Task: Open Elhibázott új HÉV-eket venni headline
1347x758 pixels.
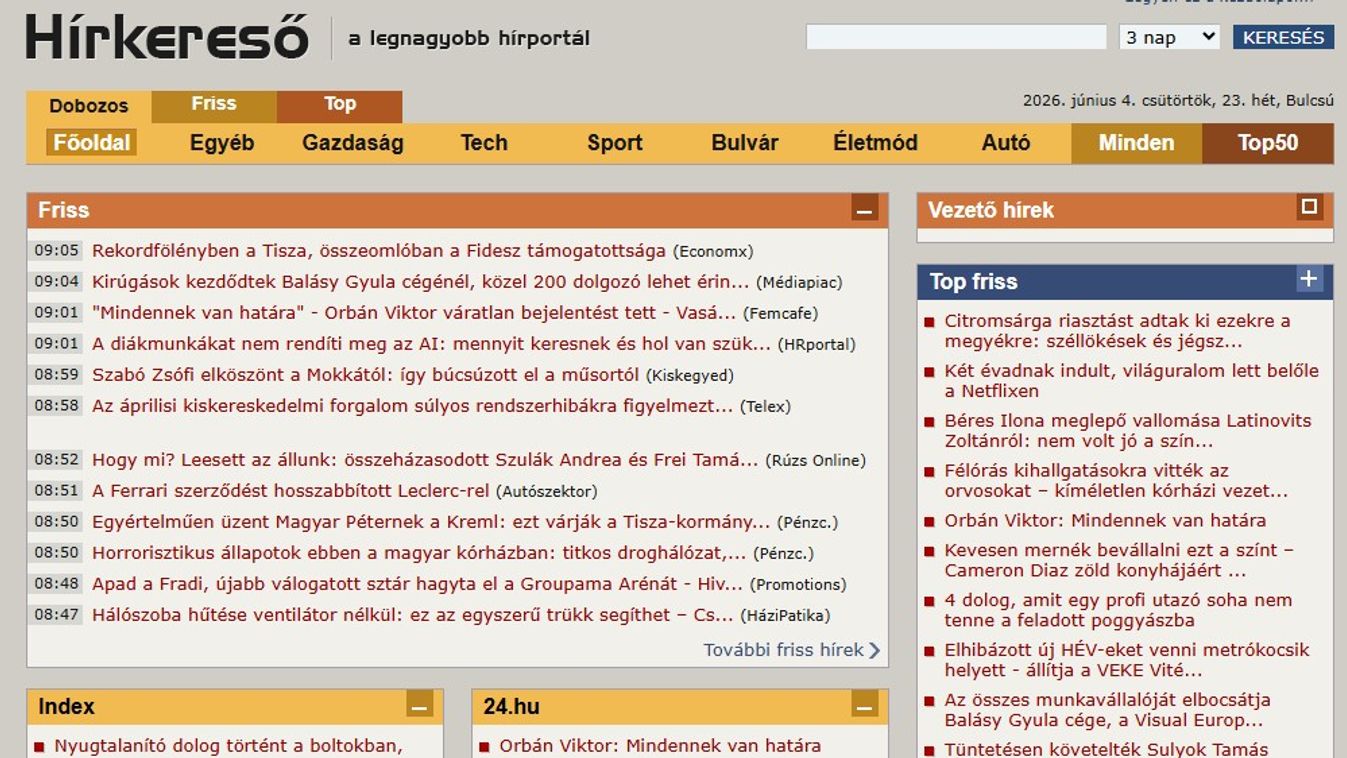Action: coord(1127,660)
